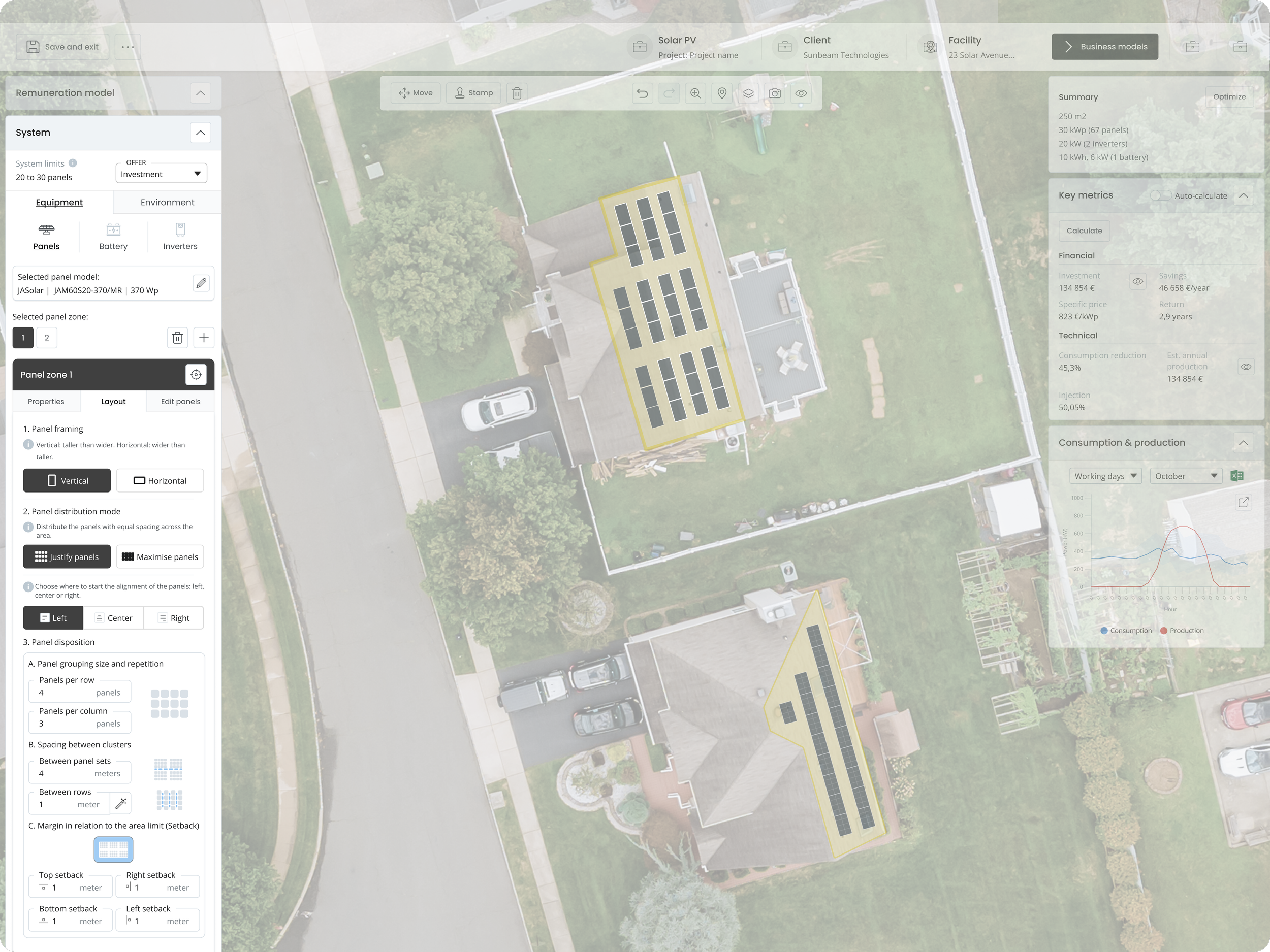Open the Edit panels tab
Screen dimensions: 1270x952
180,401
